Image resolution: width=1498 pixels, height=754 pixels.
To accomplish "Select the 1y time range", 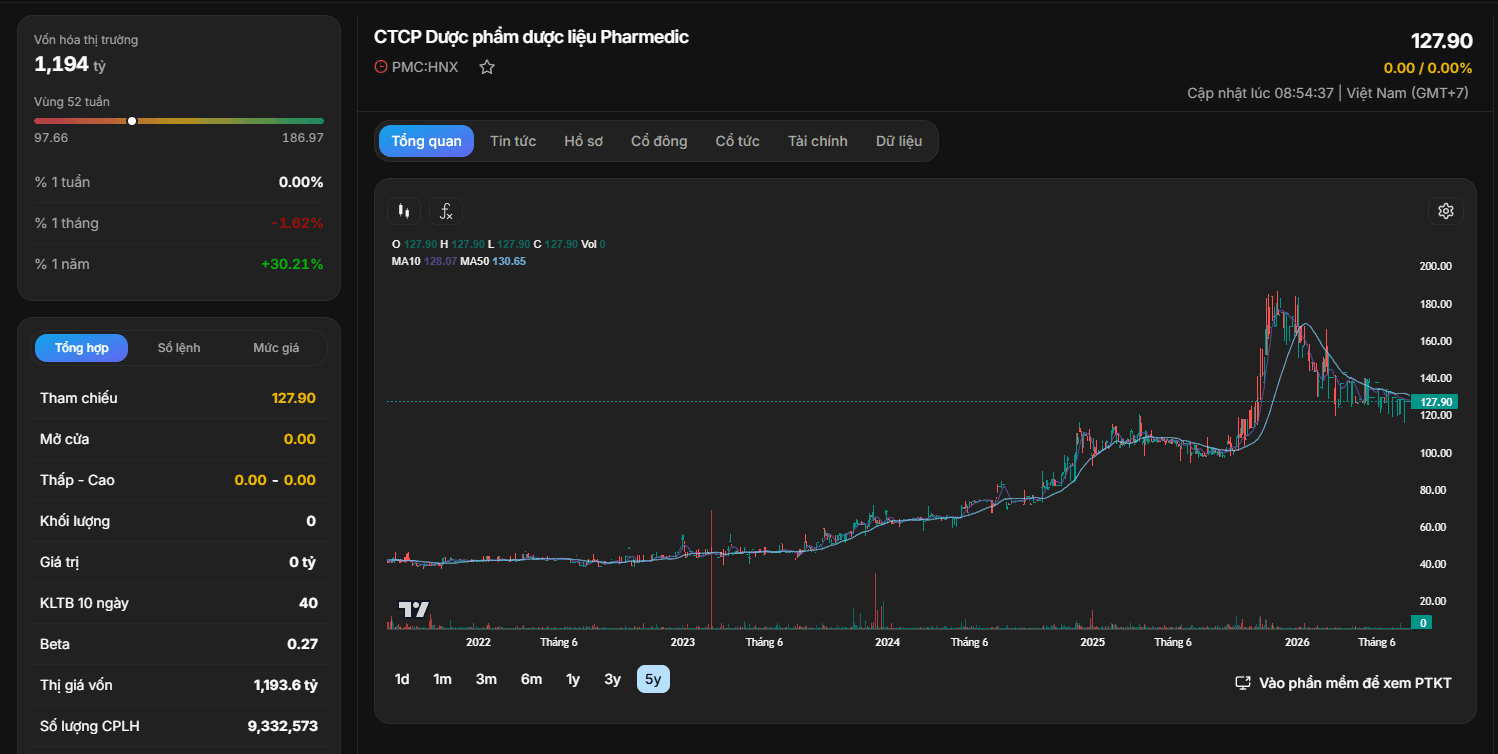I will pos(573,679).
